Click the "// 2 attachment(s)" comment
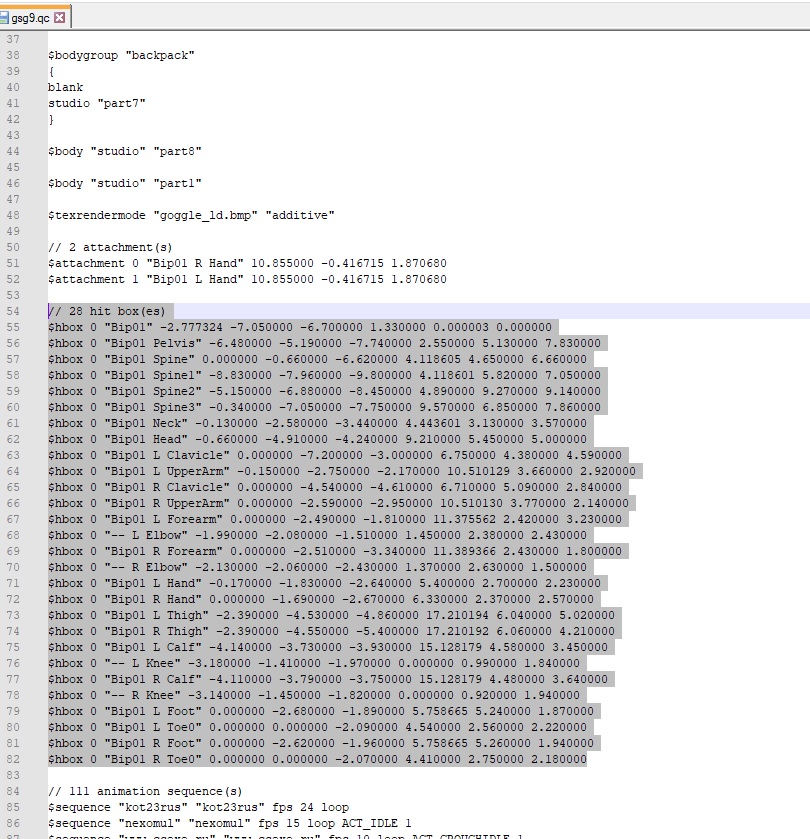The width and height of the screenshot is (810, 839). (110, 247)
